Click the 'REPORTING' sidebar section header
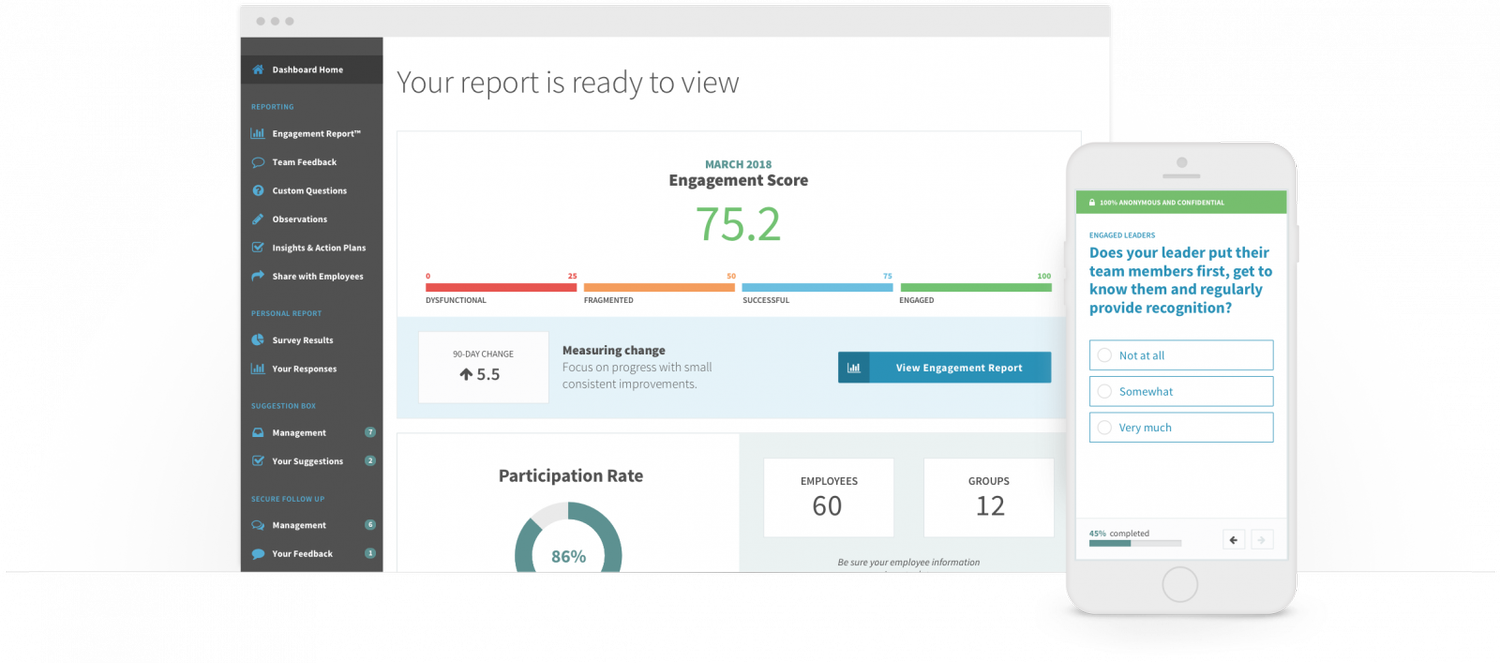1500x663 pixels. pyautogui.click(x=272, y=107)
